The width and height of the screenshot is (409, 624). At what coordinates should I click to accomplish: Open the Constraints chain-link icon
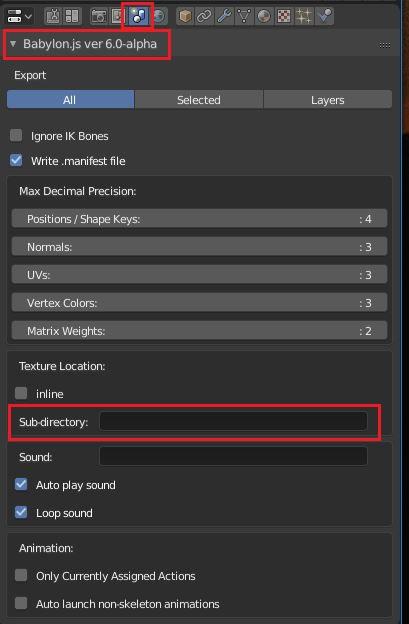pos(204,16)
